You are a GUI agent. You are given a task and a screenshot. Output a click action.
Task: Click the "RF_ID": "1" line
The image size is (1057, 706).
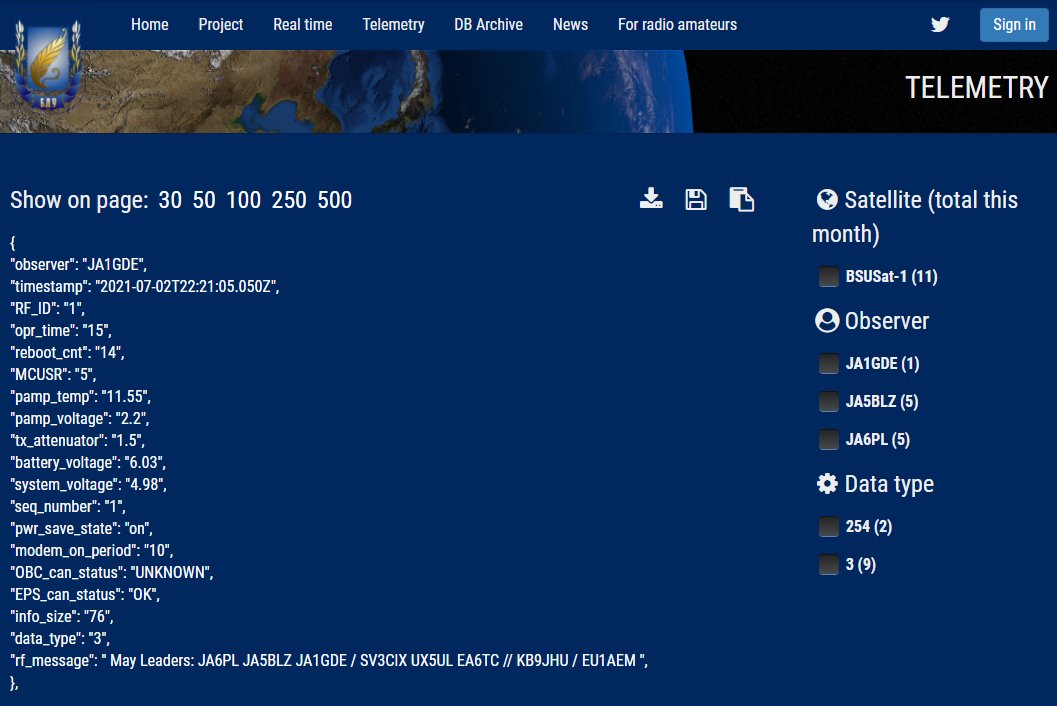48,309
